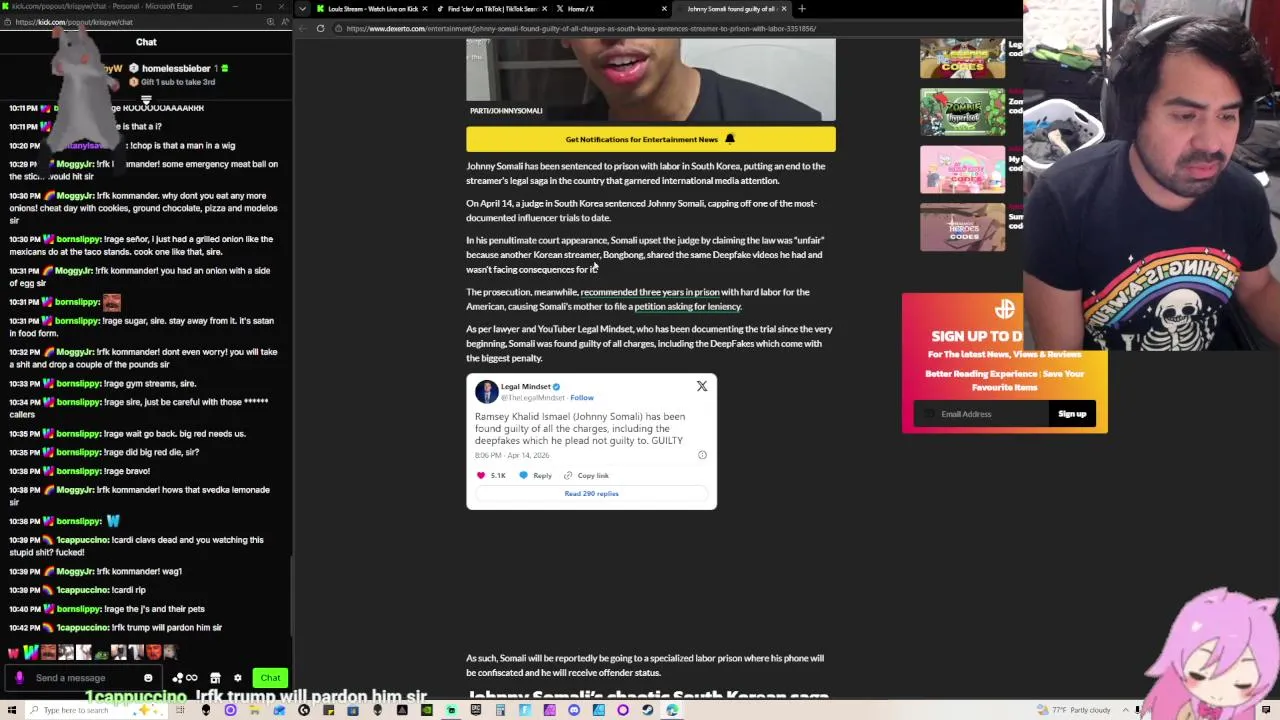This screenshot has height=720, width=1280.
Task: Switch to the Louiz Stream Kick tab
Action: (x=372, y=9)
